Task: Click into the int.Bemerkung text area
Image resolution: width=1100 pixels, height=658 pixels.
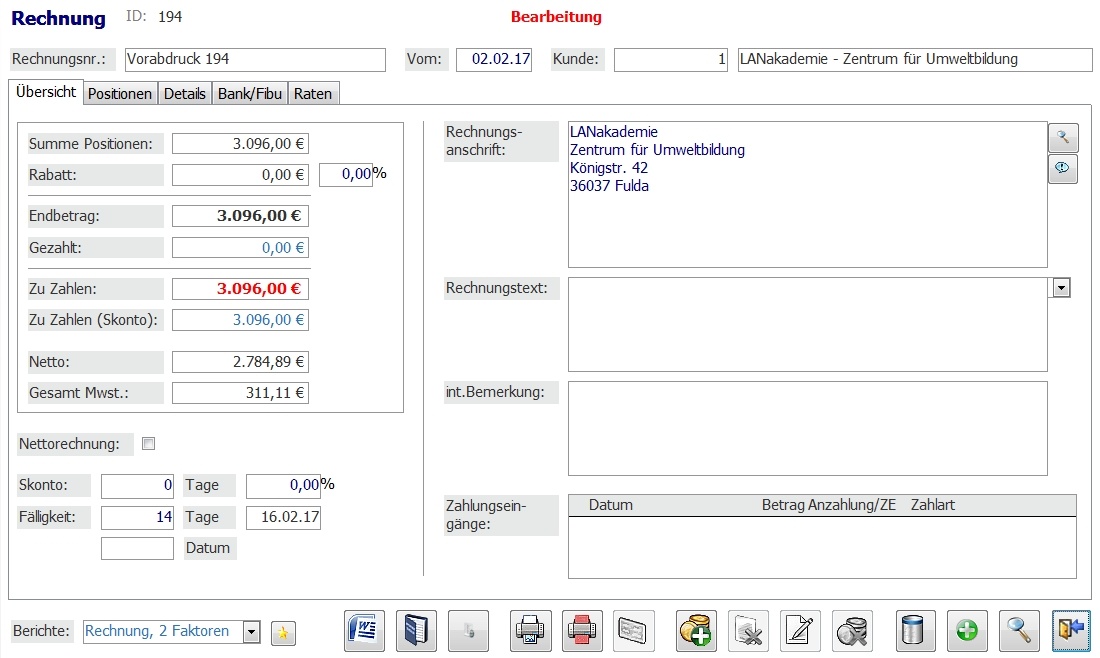Action: click(x=807, y=428)
